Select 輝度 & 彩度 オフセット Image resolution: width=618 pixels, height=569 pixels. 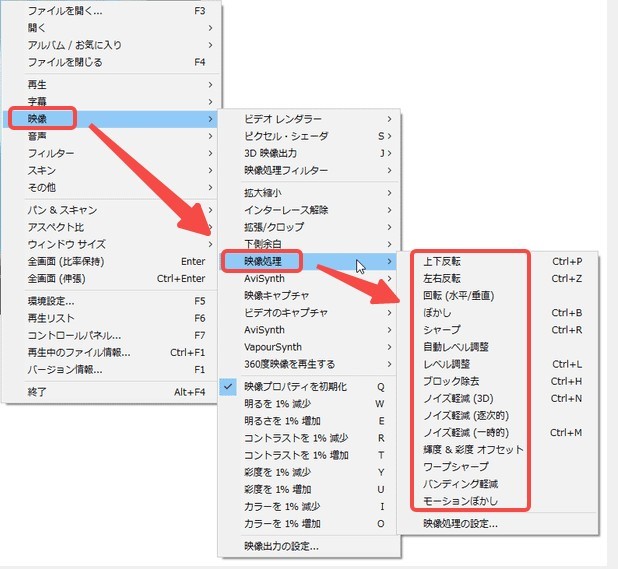click(498, 450)
